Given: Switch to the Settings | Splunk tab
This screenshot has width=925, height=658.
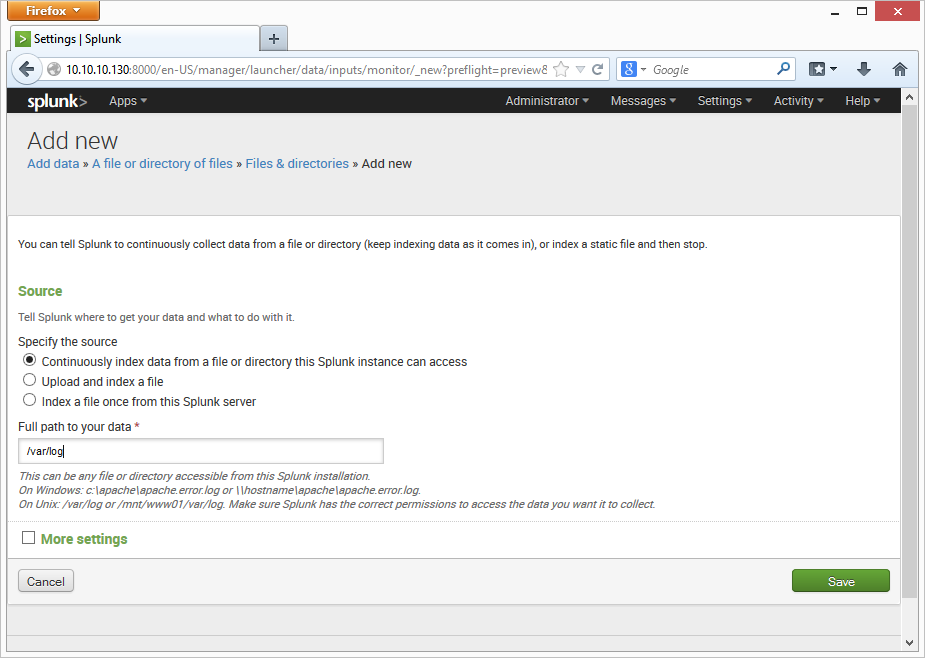Looking at the screenshot, I should (135, 39).
